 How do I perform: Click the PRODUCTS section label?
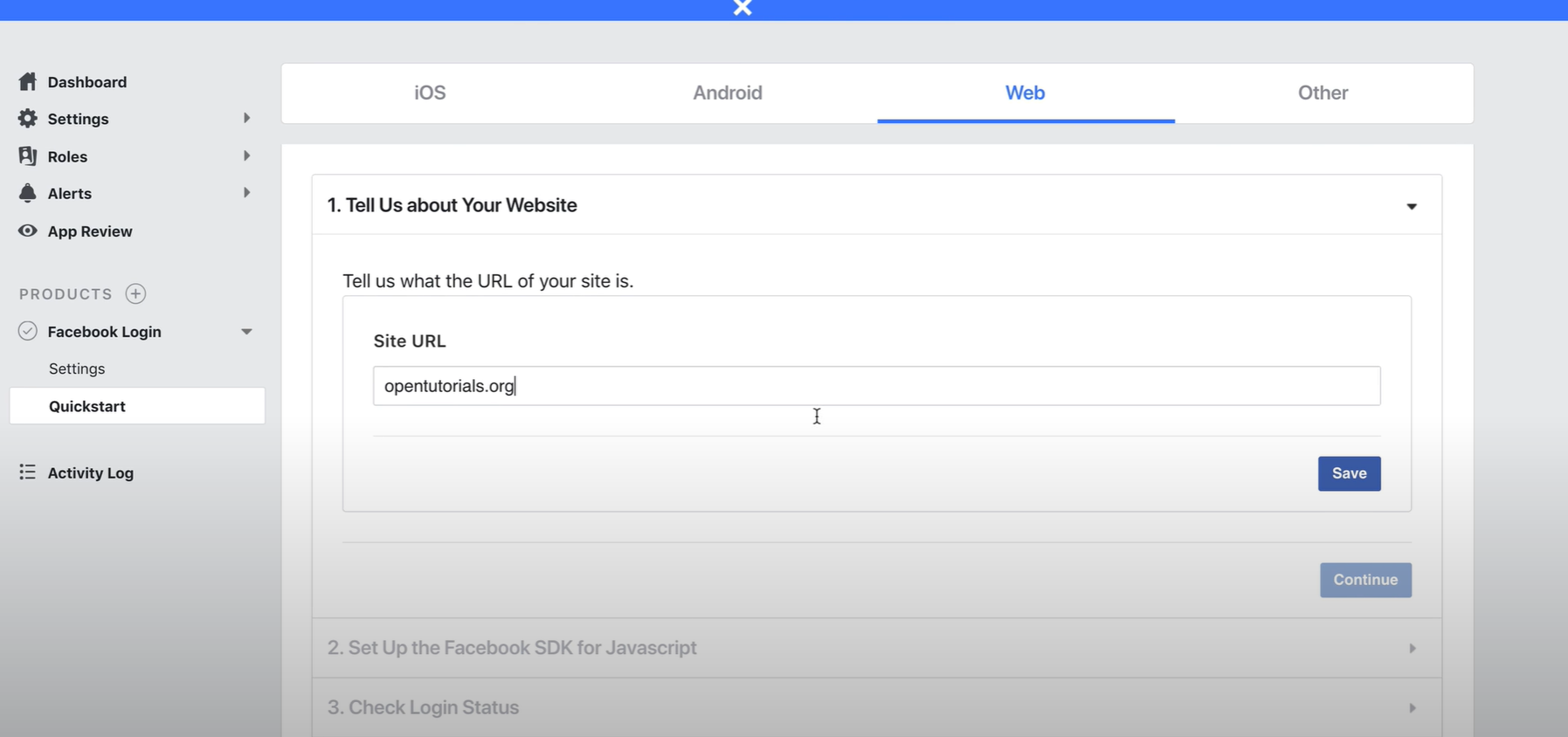[66, 294]
